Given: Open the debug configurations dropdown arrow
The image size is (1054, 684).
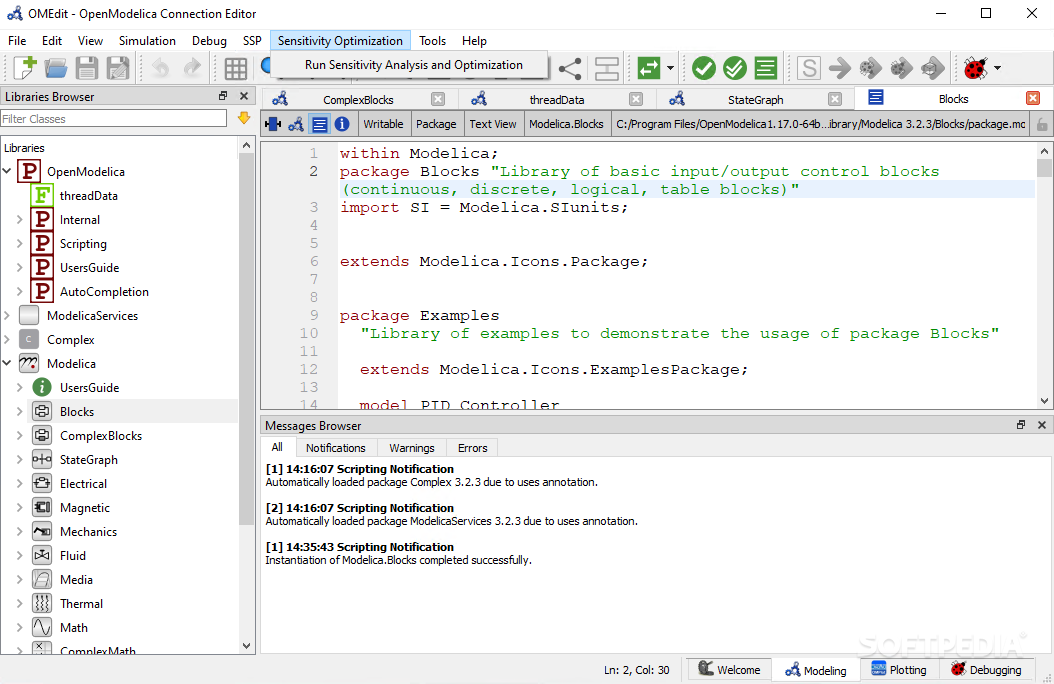Looking at the screenshot, I should pyautogui.click(x=998, y=68).
